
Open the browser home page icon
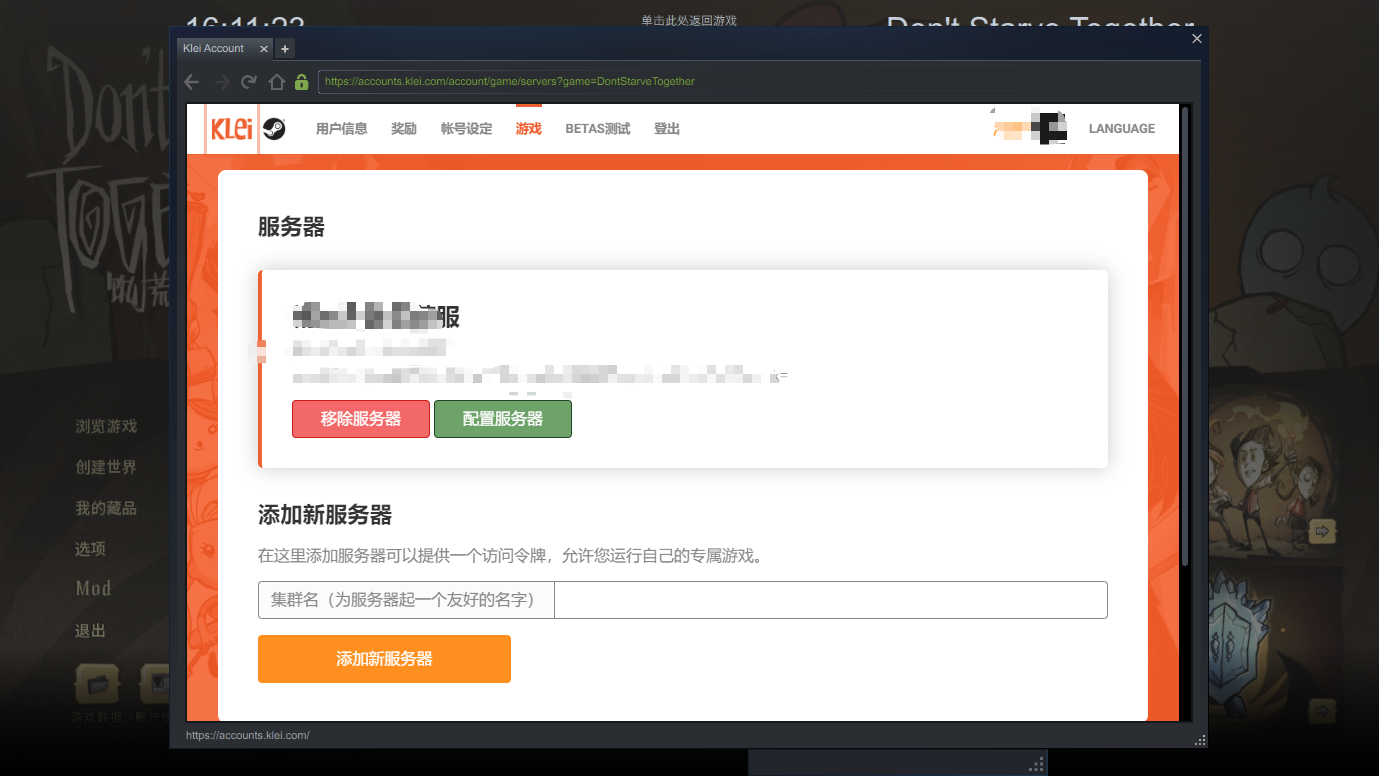click(x=277, y=82)
